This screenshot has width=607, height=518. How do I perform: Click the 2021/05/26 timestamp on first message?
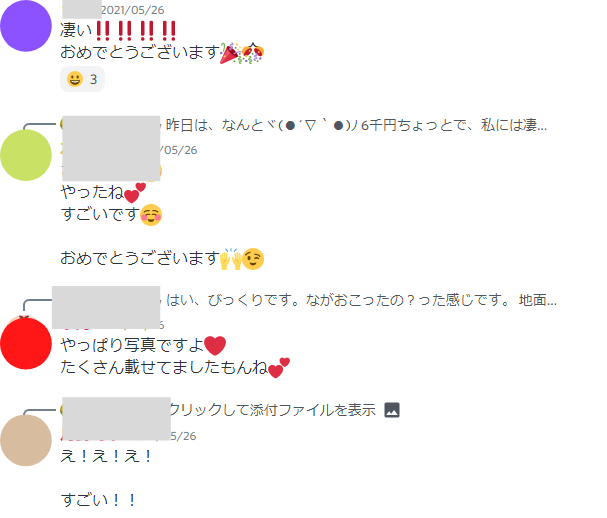pos(133,10)
